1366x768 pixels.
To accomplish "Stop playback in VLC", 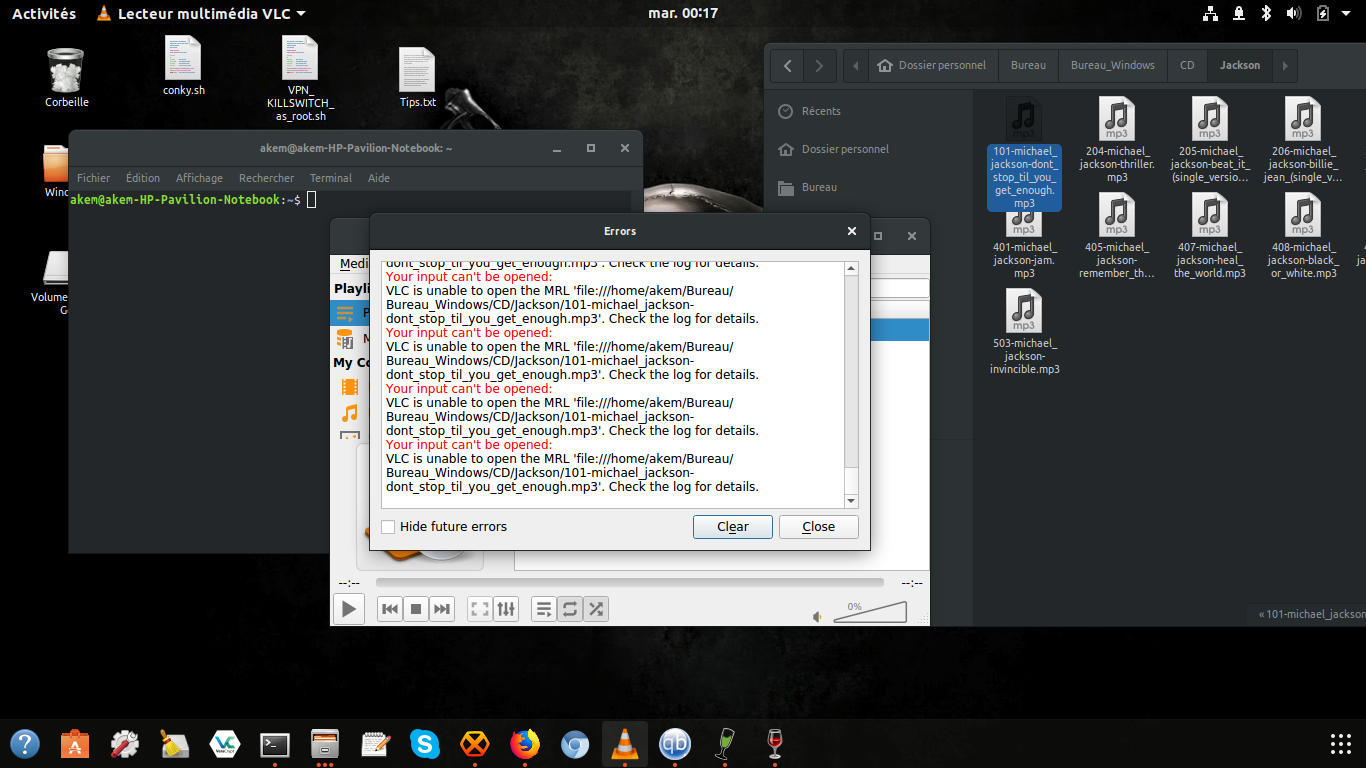I will click(x=416, y=608).
